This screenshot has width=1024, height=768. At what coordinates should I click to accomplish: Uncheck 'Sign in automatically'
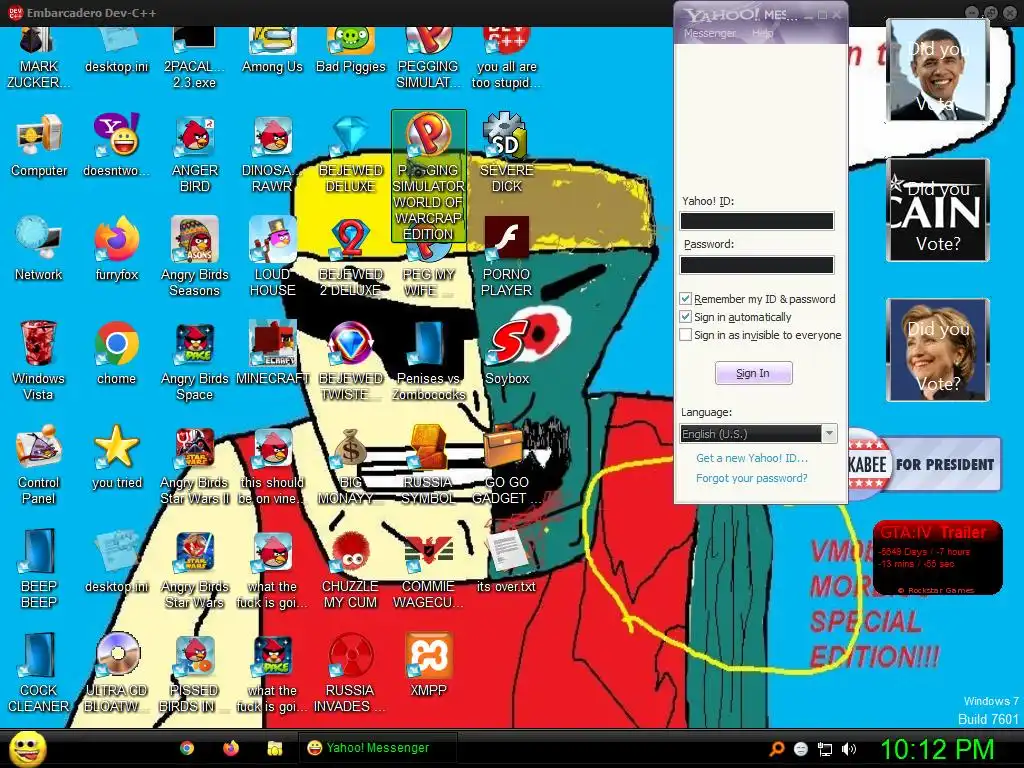(685, 317)
